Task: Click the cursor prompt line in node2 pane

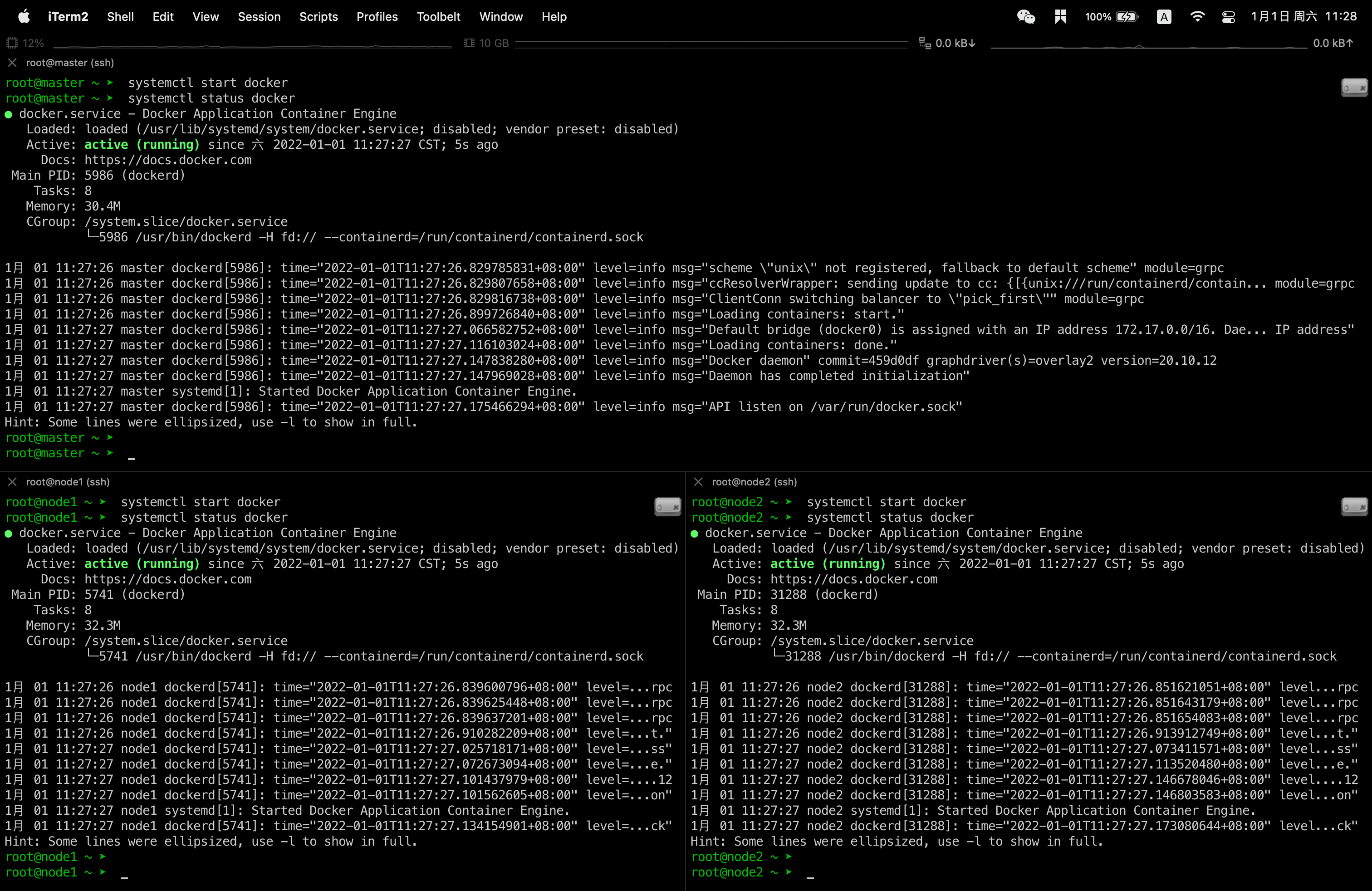Action: (753, 872)
